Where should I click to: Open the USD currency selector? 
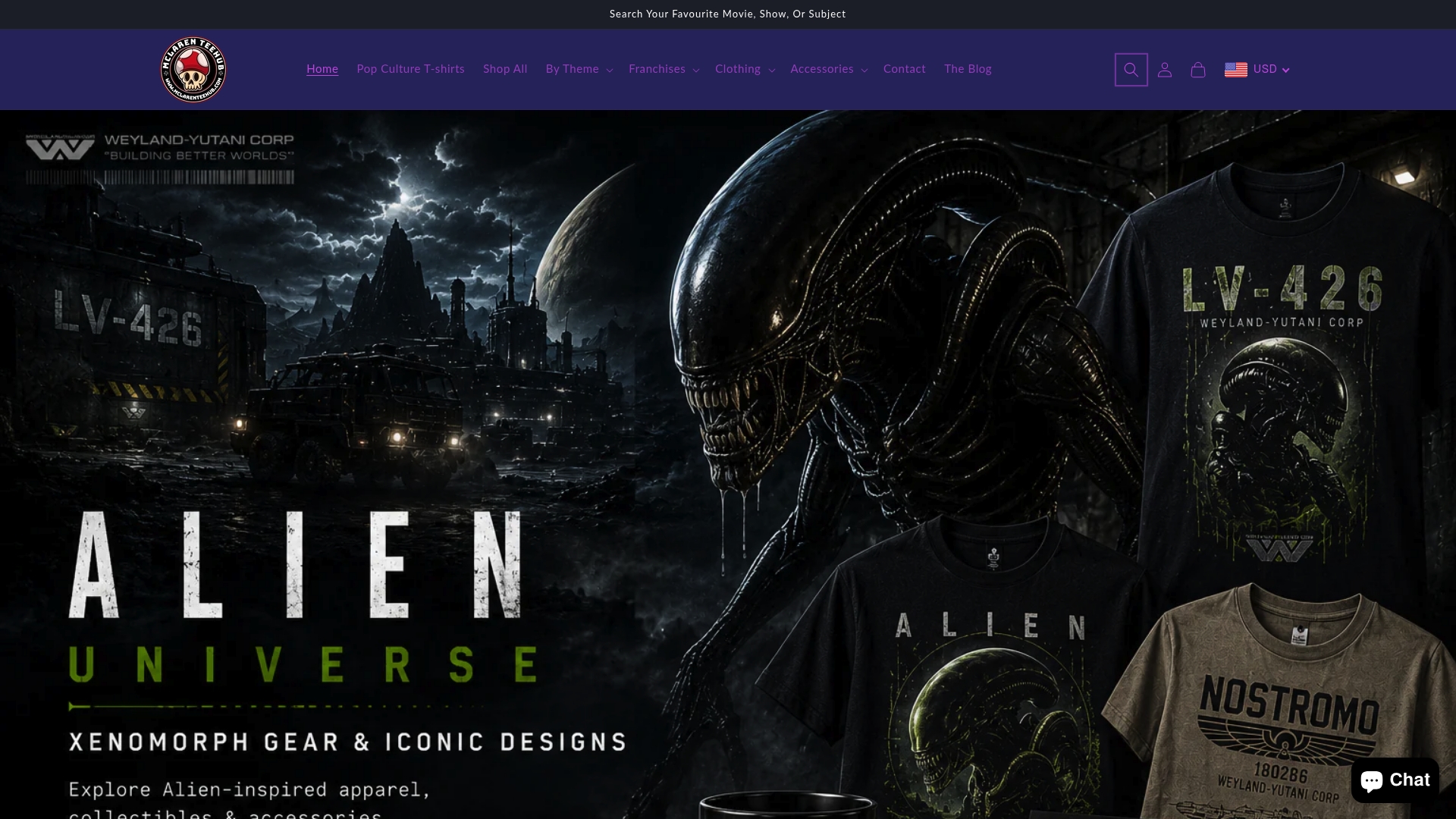pos(1257,70)
